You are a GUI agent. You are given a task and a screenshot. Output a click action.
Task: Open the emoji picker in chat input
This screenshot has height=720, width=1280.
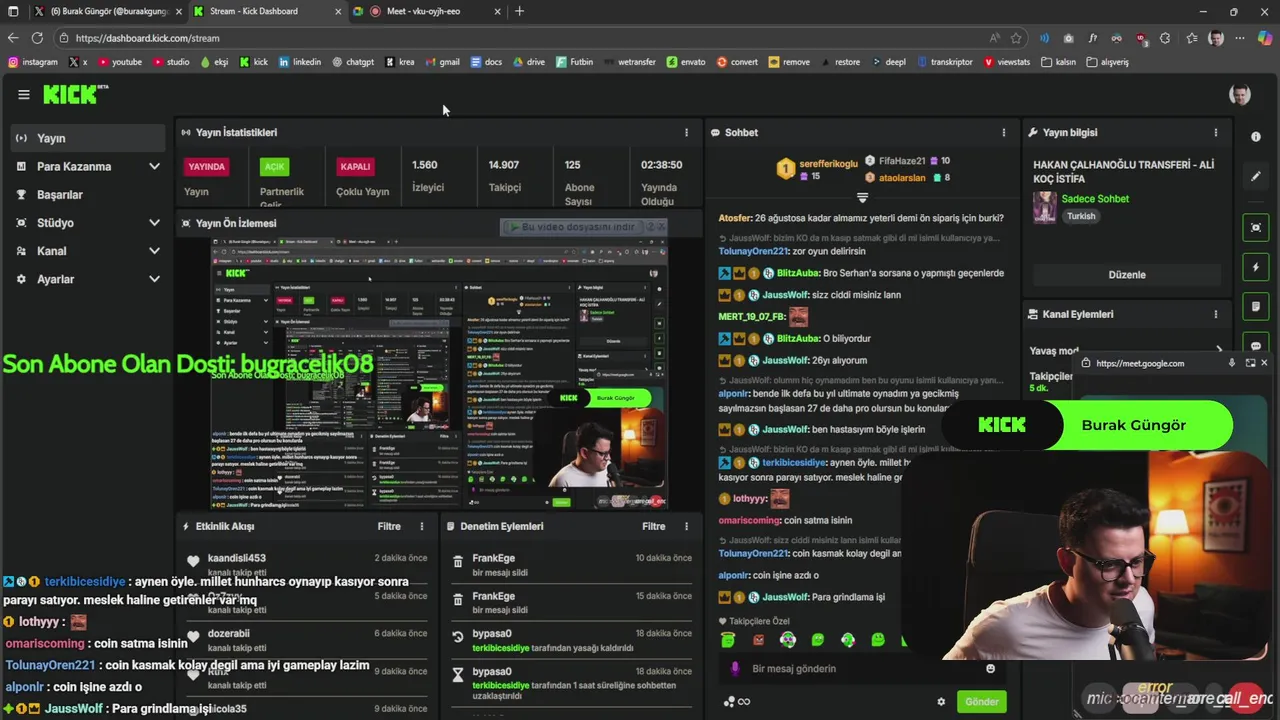pos(991,668)
